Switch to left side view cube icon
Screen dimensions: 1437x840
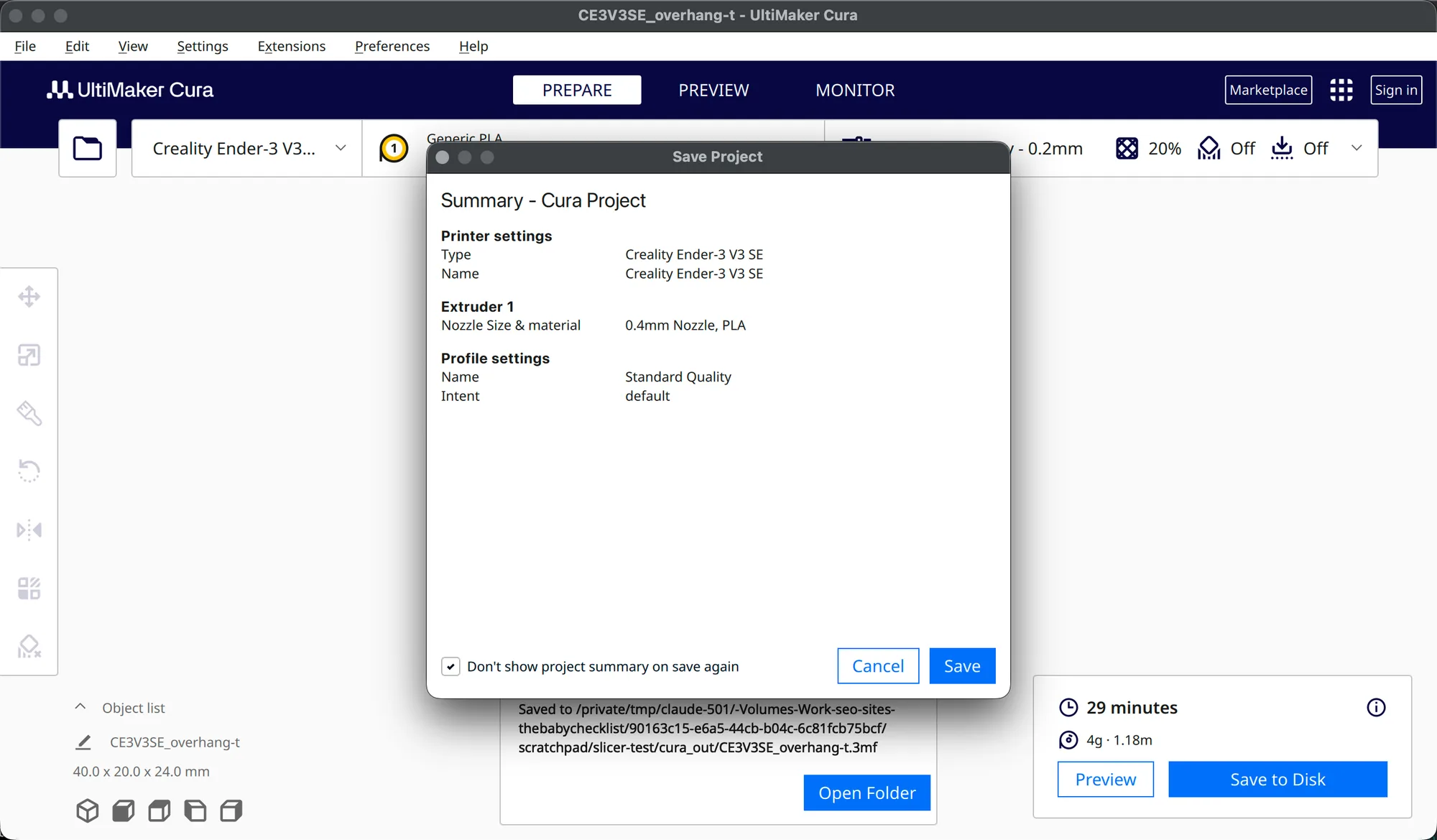click(x=195, y=811)
